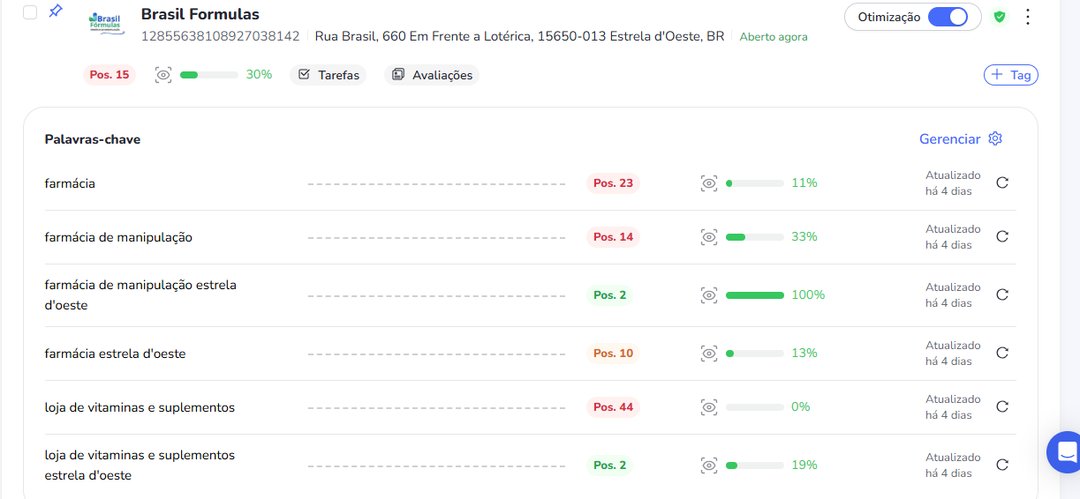The width and height of the screenshot is (1080, 499).
Task: Refresh the 'farmácia' keyword ranking
Action: 1002,183
